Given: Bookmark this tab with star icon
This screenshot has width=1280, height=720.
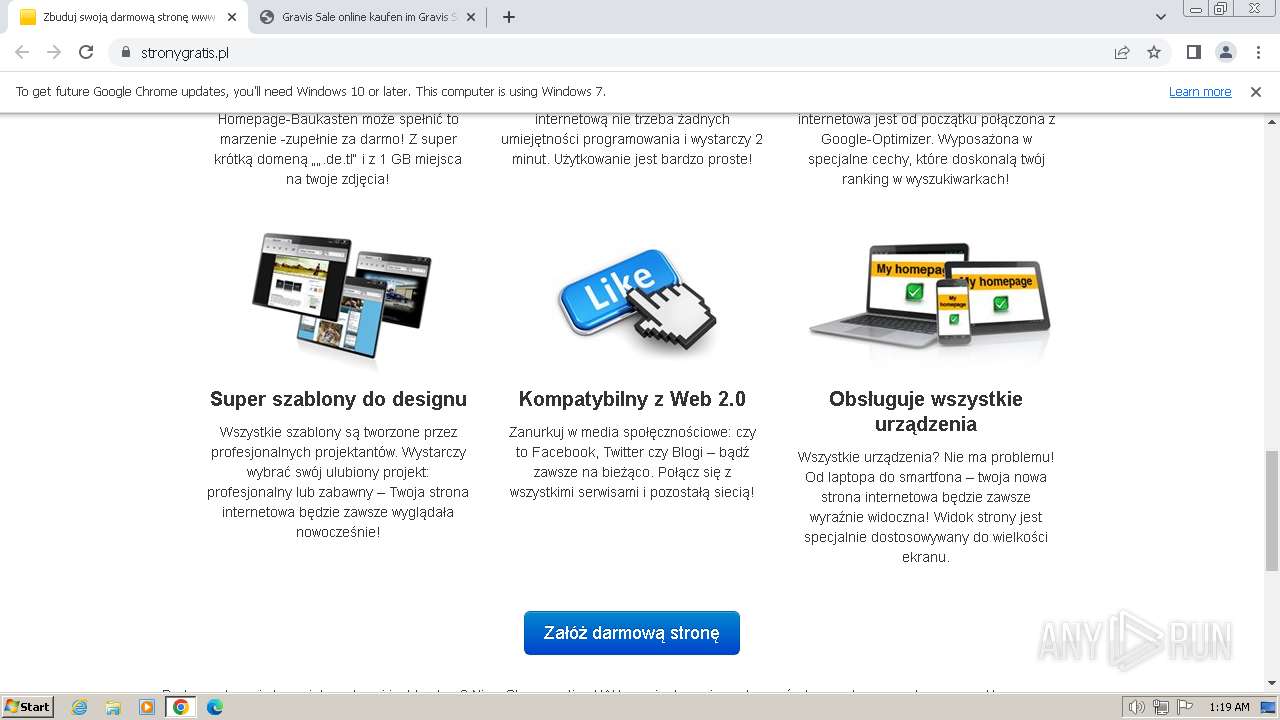Looking at the screenshot, I should pyautogui.click(x=1154, y=52).
